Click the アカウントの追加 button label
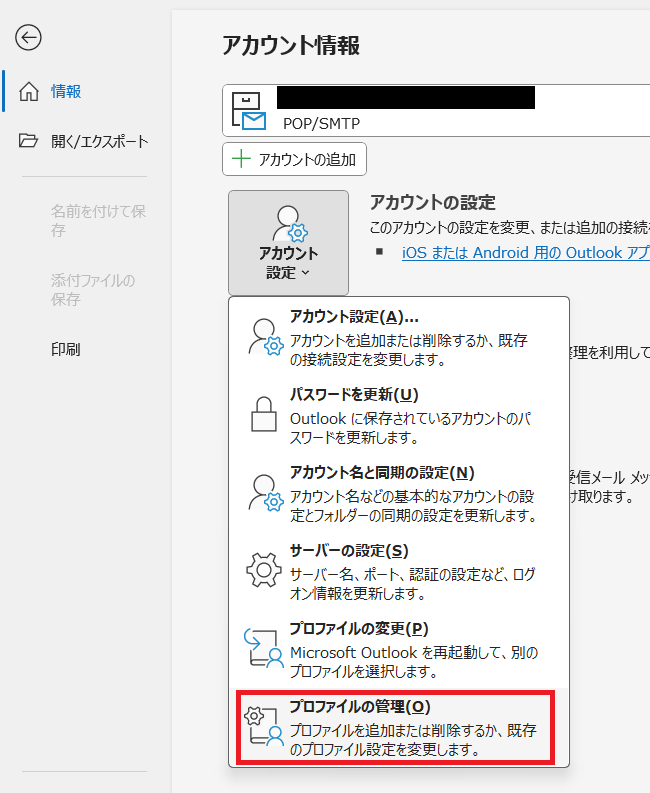 tap(308, 159)
